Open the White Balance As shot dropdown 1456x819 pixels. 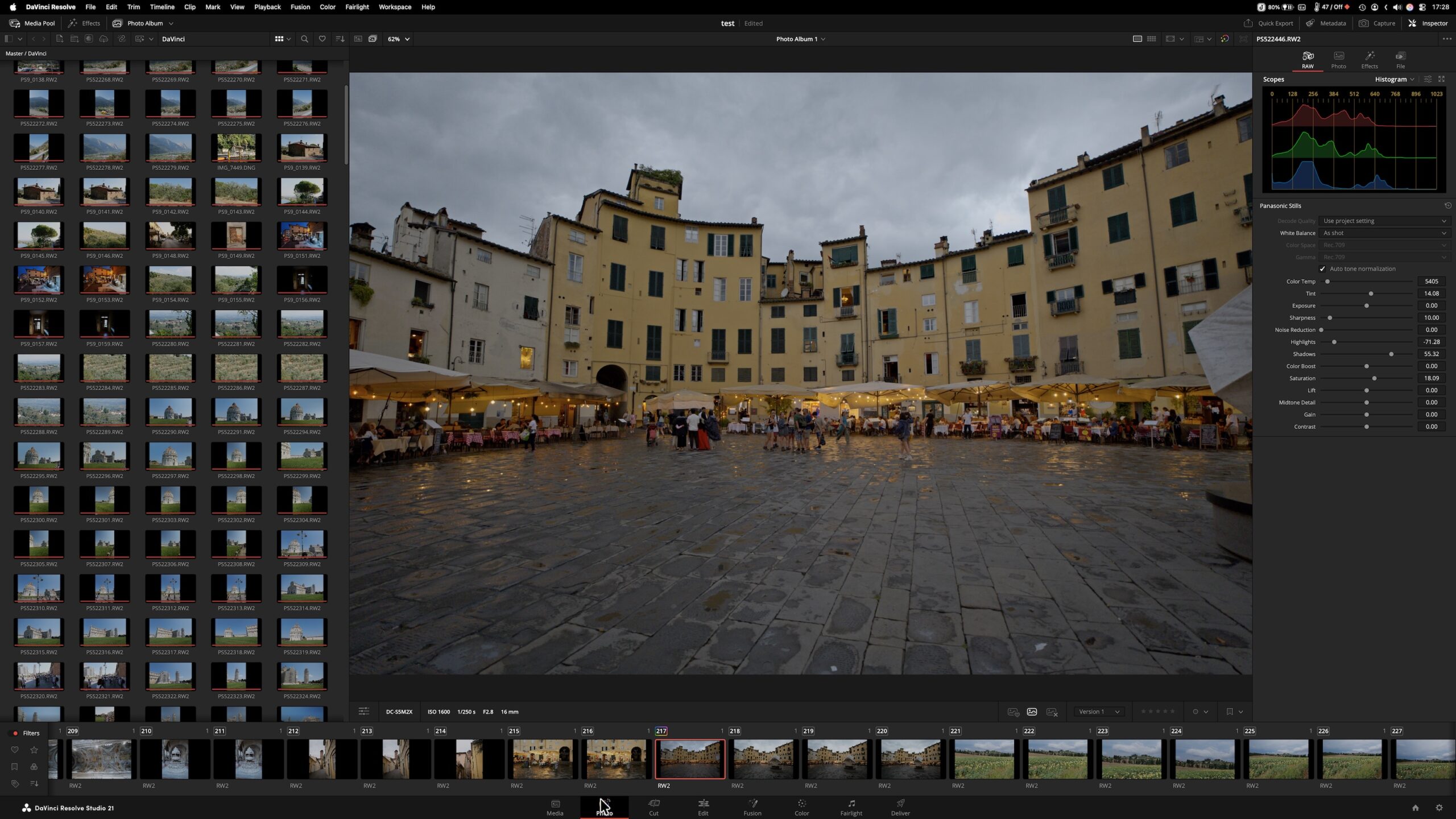point(1384,233)
